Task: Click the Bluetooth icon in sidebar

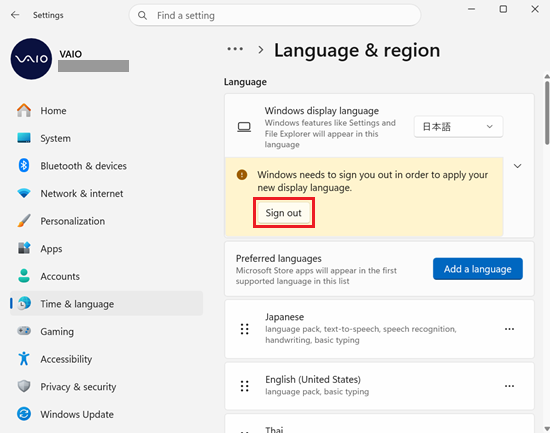Action: point(24,165)
